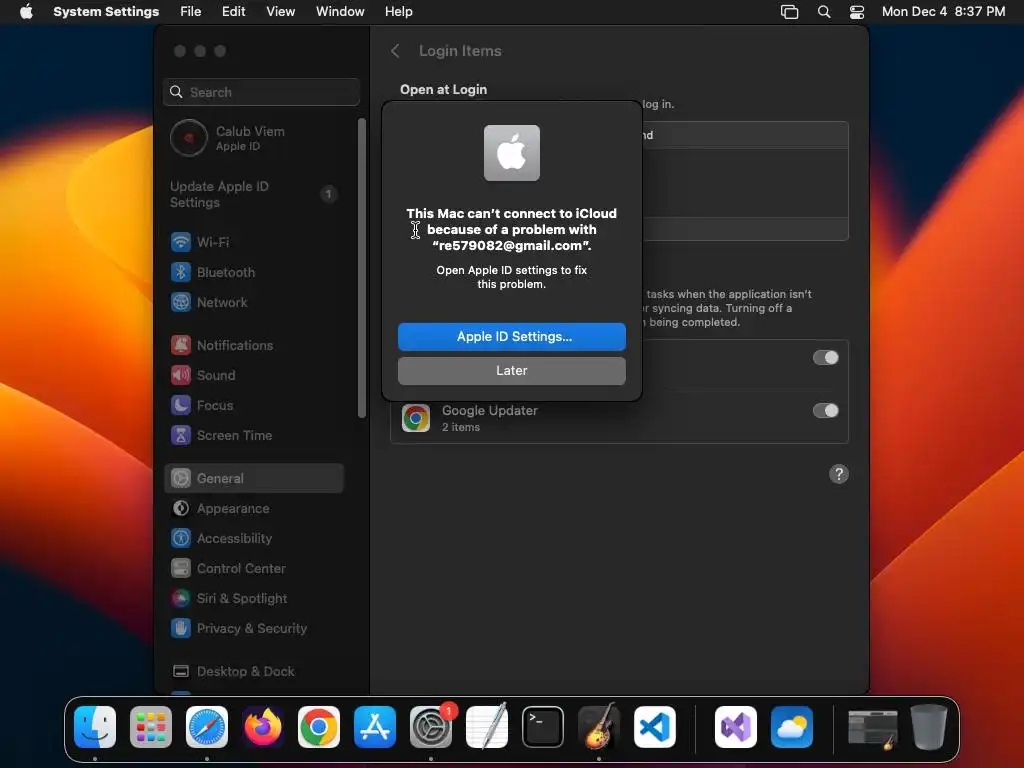Open Finder from the Dock
The image size is (1024, 768).
[95, 727]
